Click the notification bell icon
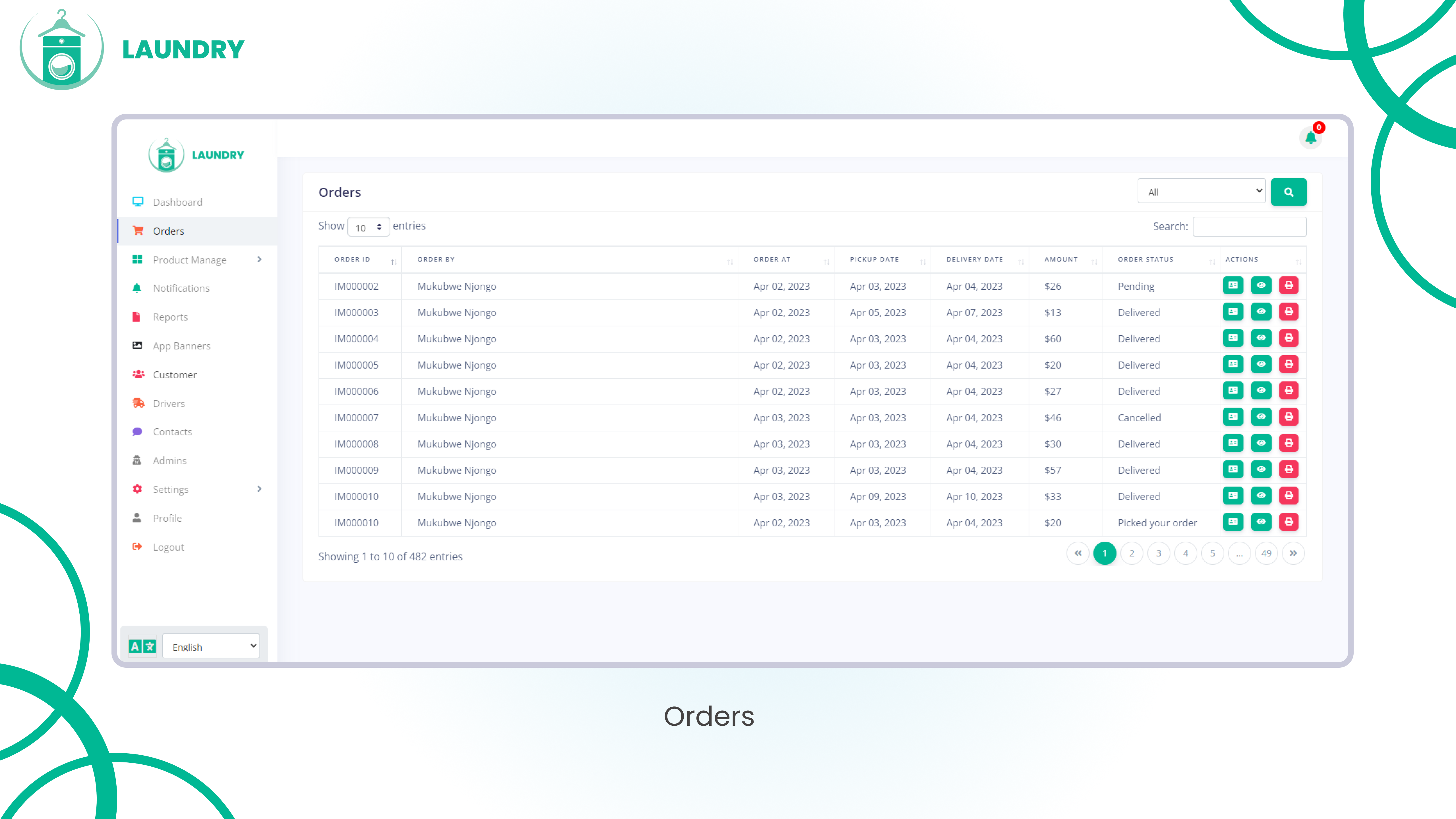The image size is (1456, 819). 1310,137
